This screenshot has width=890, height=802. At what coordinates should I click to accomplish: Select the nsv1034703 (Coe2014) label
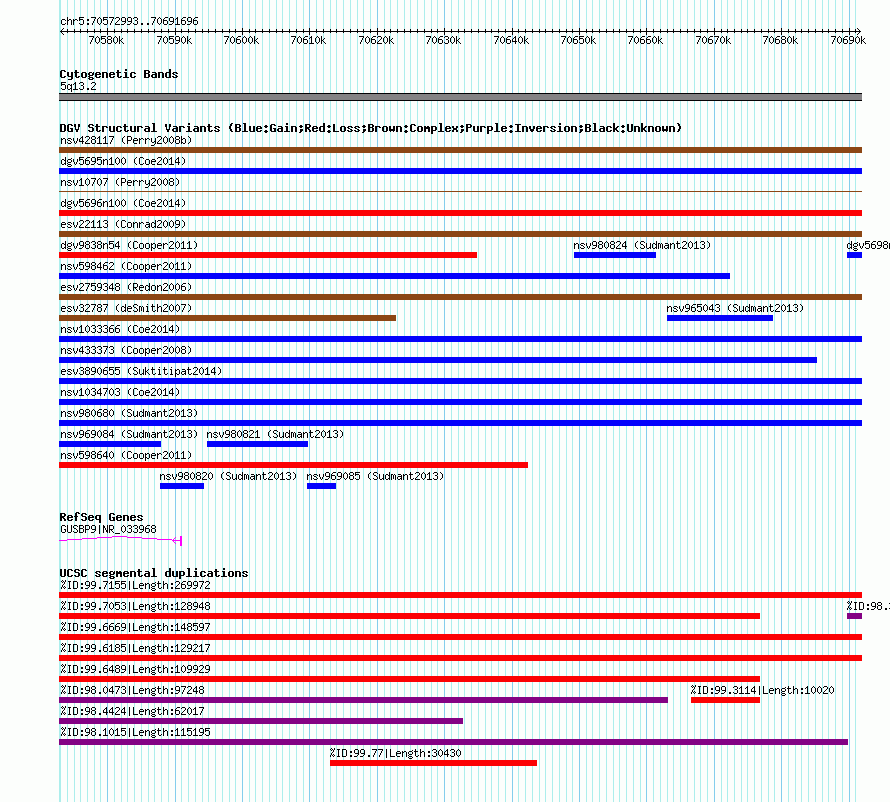[x=120, y=392]
